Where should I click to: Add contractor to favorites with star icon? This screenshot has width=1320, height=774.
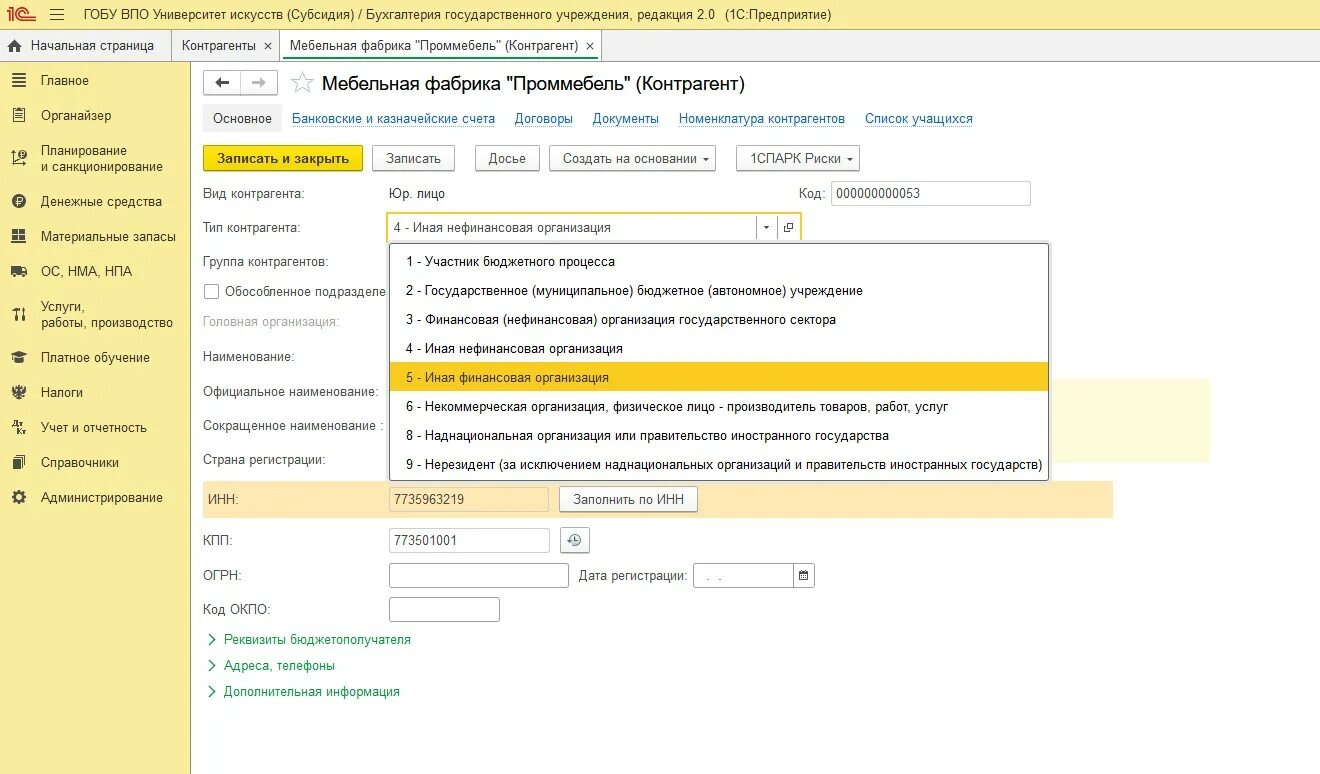click(x=302, y=83)
